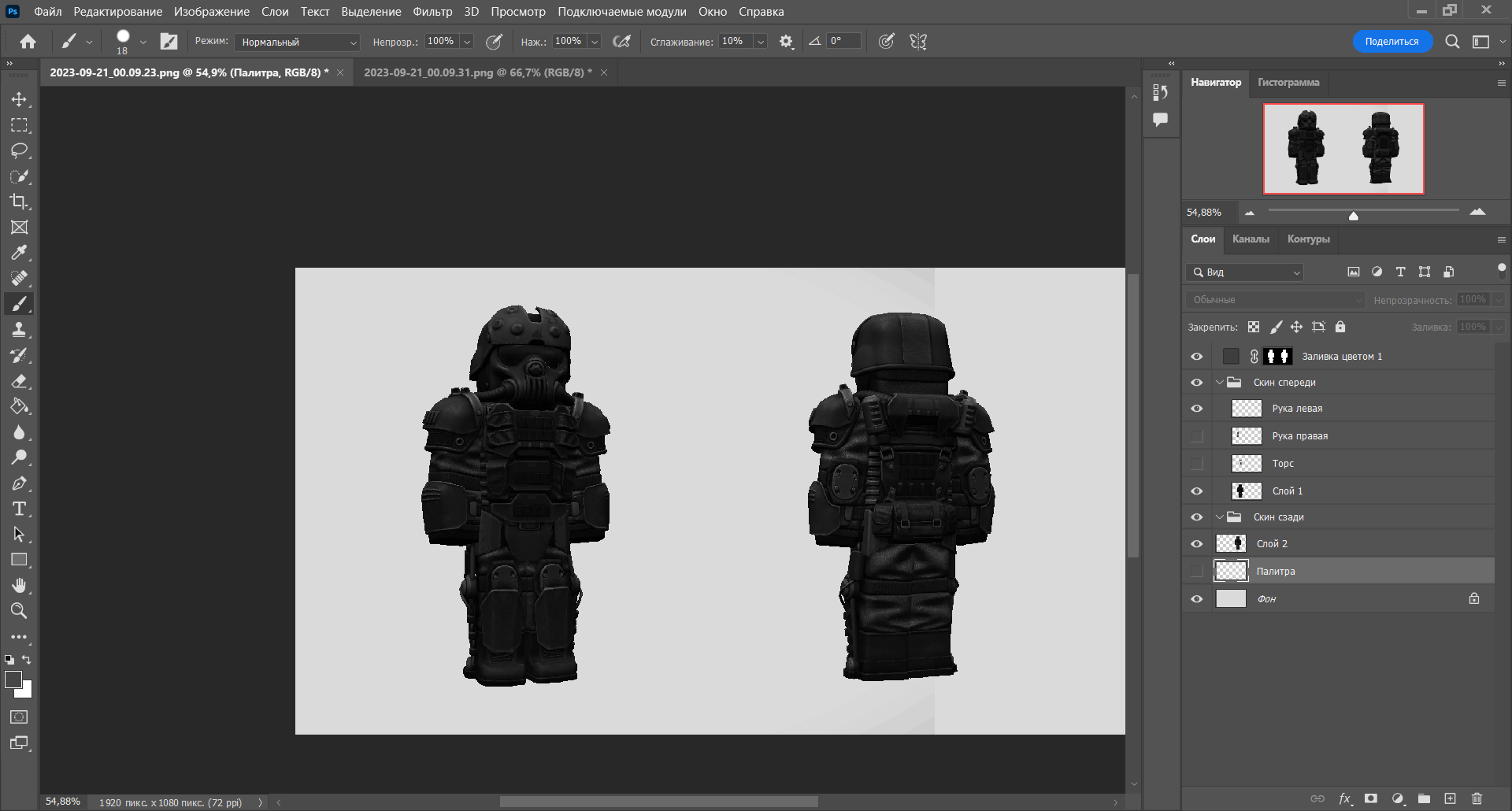Viewport: 1512px width, 811px height.
Task: Open the Наж. flow dropdown arrow
Action: 595,42
